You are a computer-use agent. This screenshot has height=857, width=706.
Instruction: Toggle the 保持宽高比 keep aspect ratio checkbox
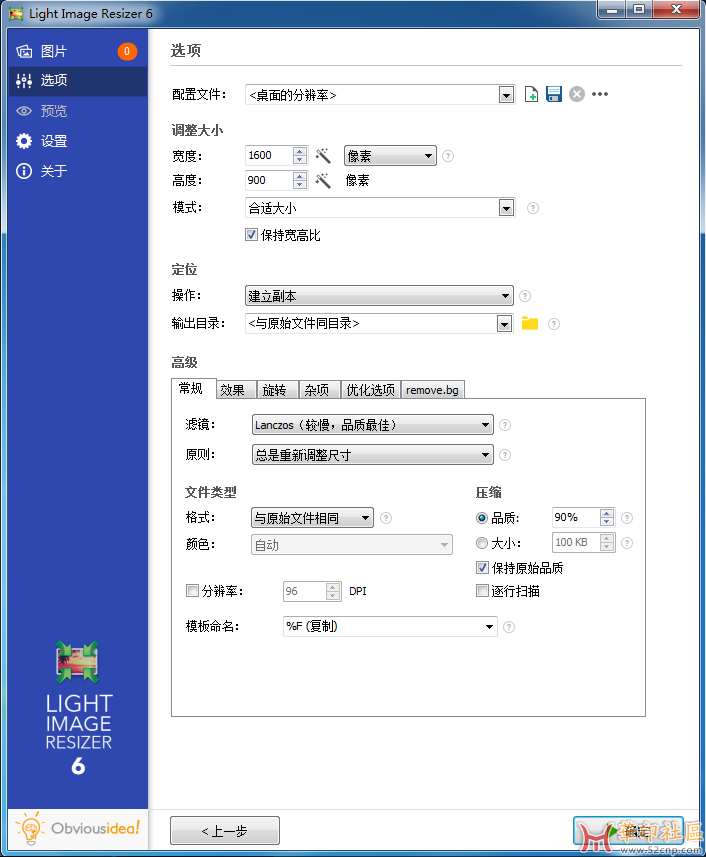click(251, 235)
